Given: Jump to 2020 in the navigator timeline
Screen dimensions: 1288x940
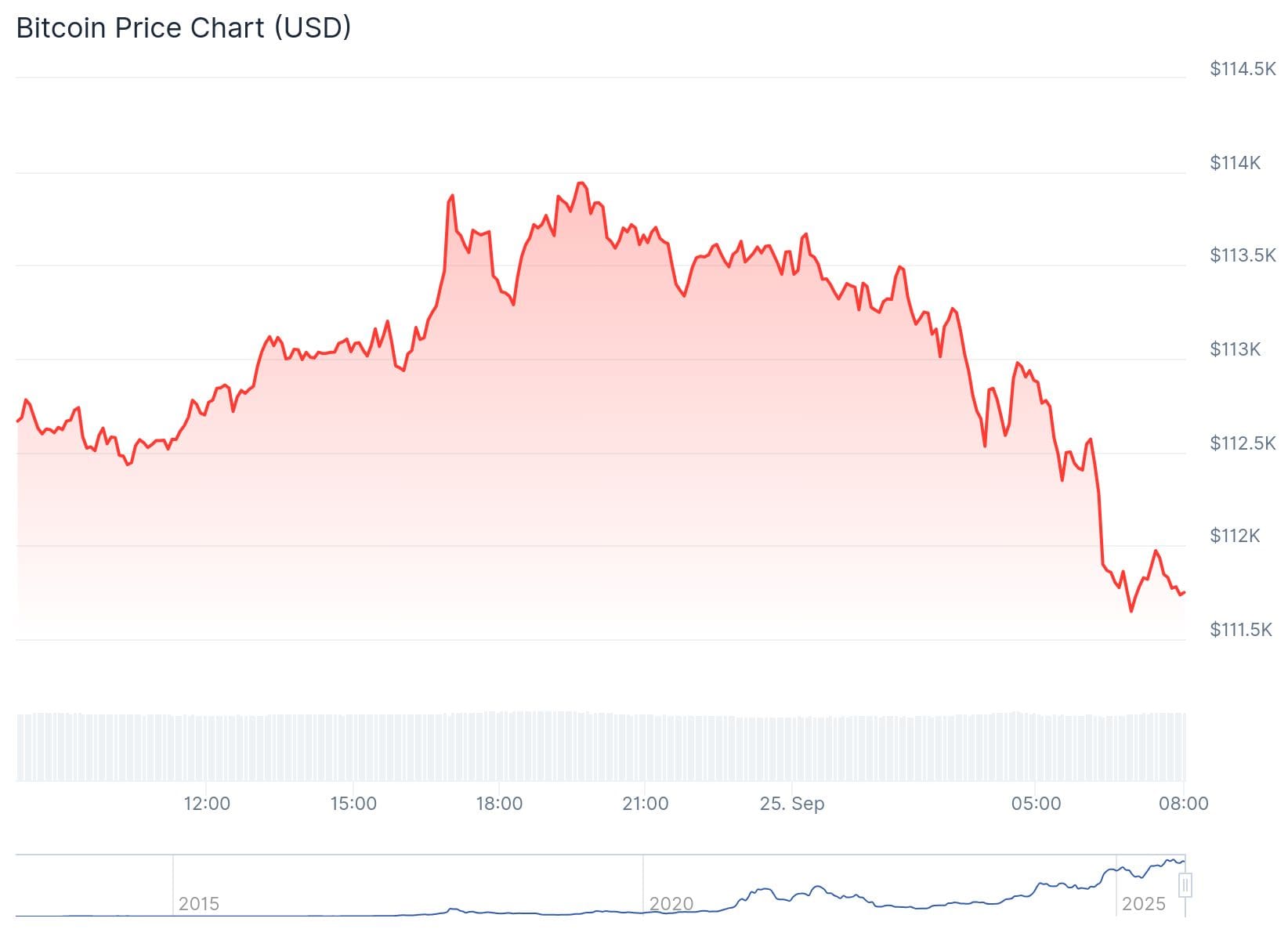Looking at the screenshot, I should click(671, 904).
